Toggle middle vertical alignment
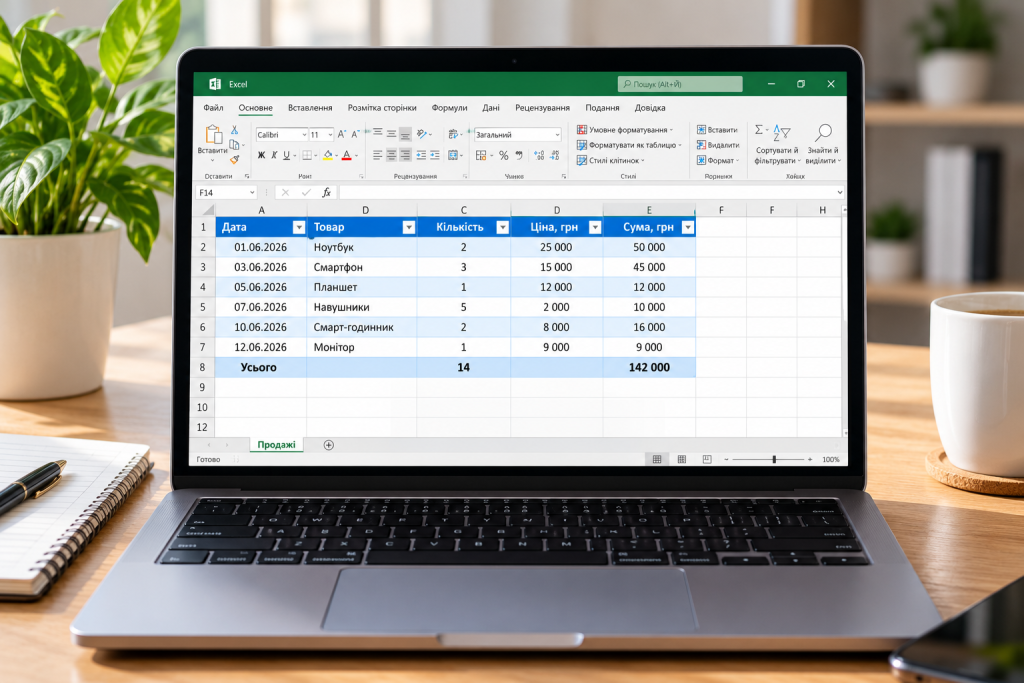This screenshot has height=683, width=1024. (x=391, y=134)
